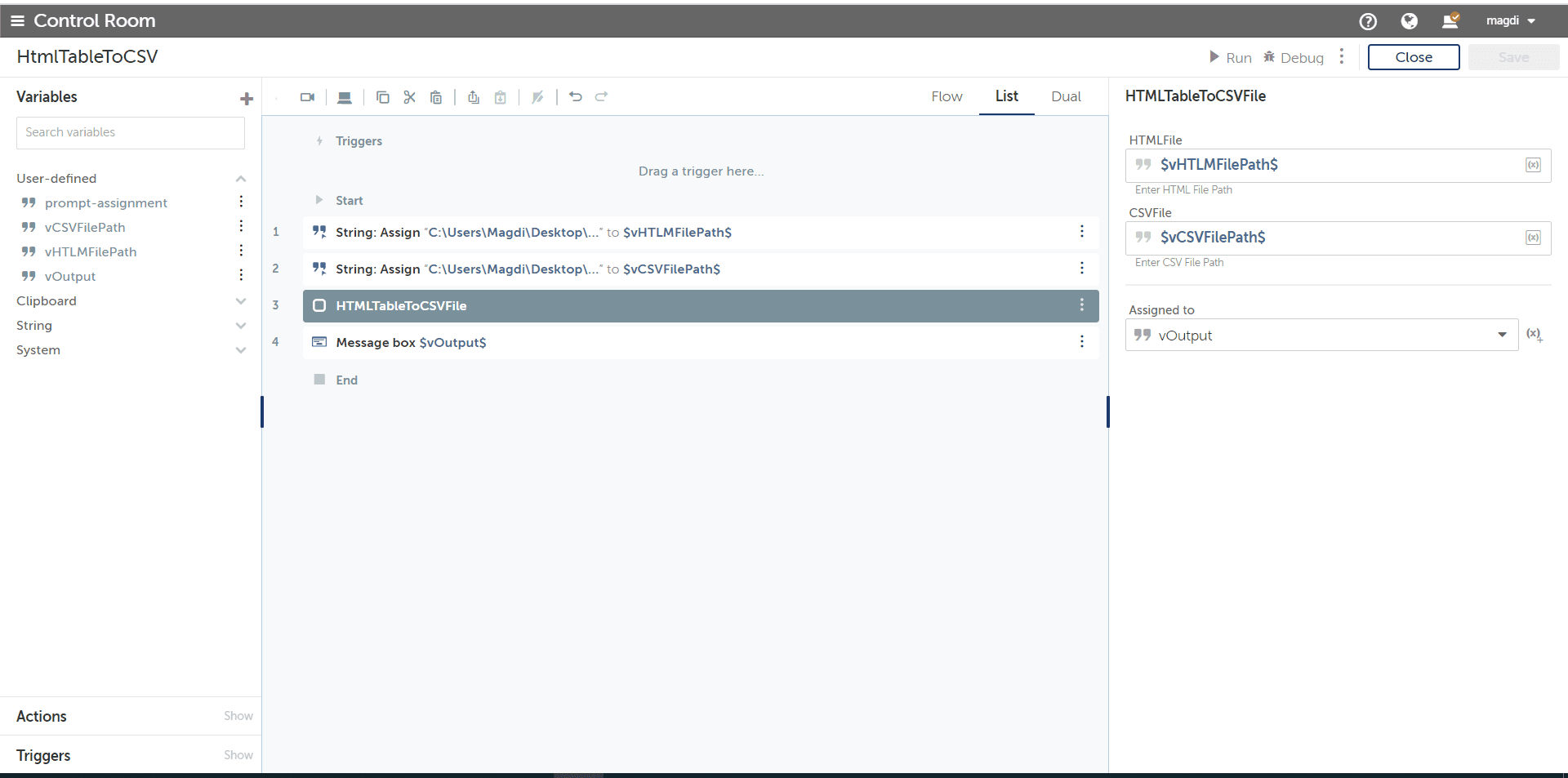
Task: Show the Actions panel
Action: [238, 716]
